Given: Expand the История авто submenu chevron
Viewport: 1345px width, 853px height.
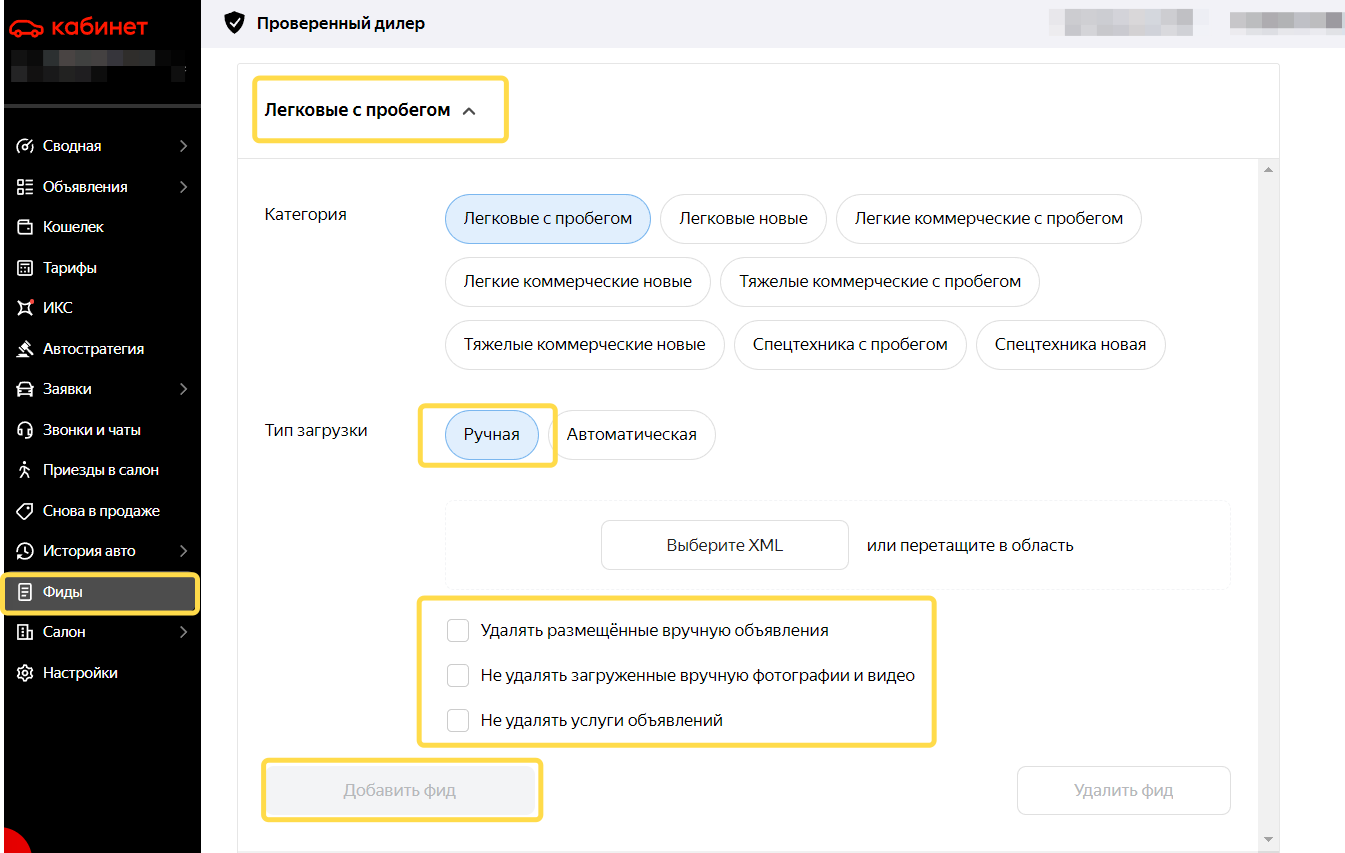Looking at the screenshot, I should tap(183, 551).
